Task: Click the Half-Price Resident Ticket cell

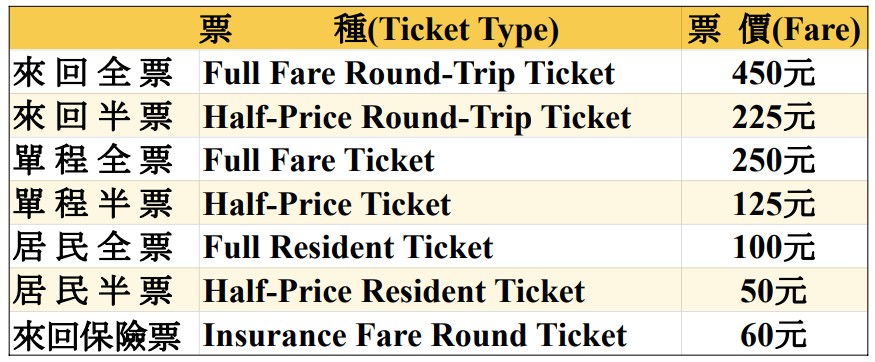Action: coord(440,291)
